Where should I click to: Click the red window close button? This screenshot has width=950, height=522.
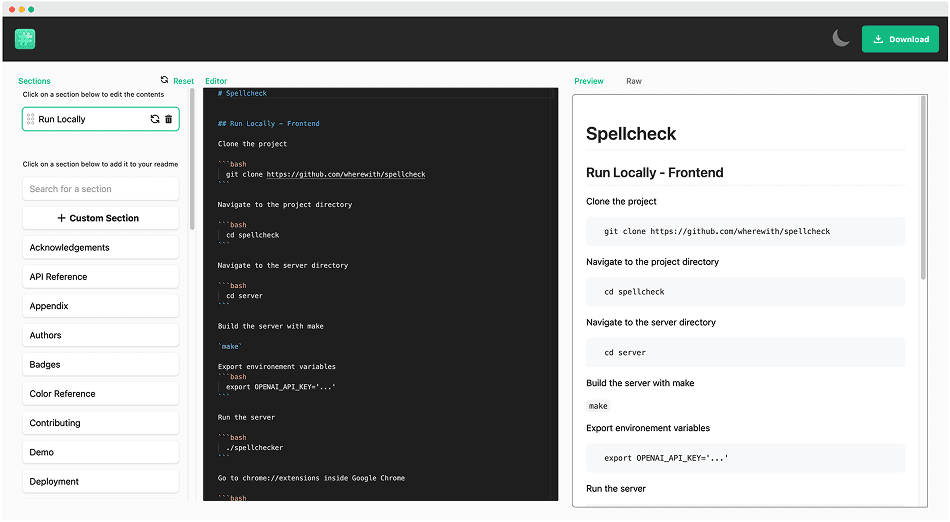coord(12,9)
